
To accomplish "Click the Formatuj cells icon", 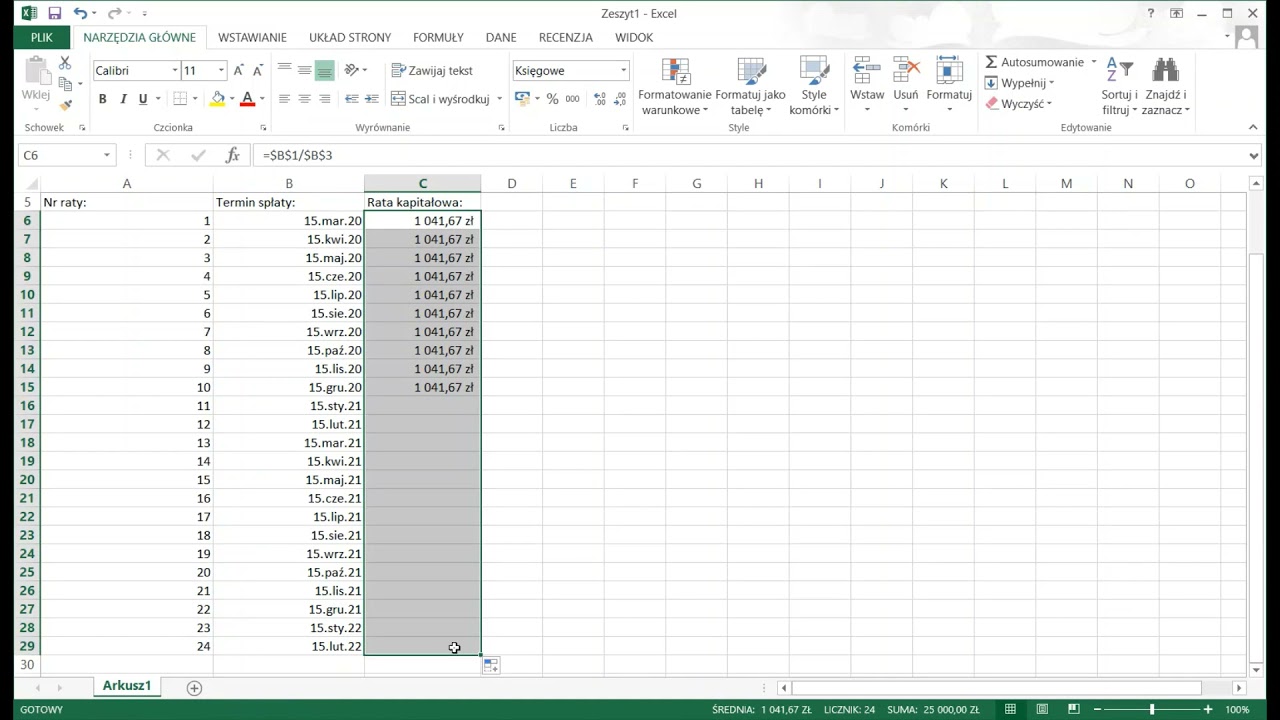I will click(949, 84).
